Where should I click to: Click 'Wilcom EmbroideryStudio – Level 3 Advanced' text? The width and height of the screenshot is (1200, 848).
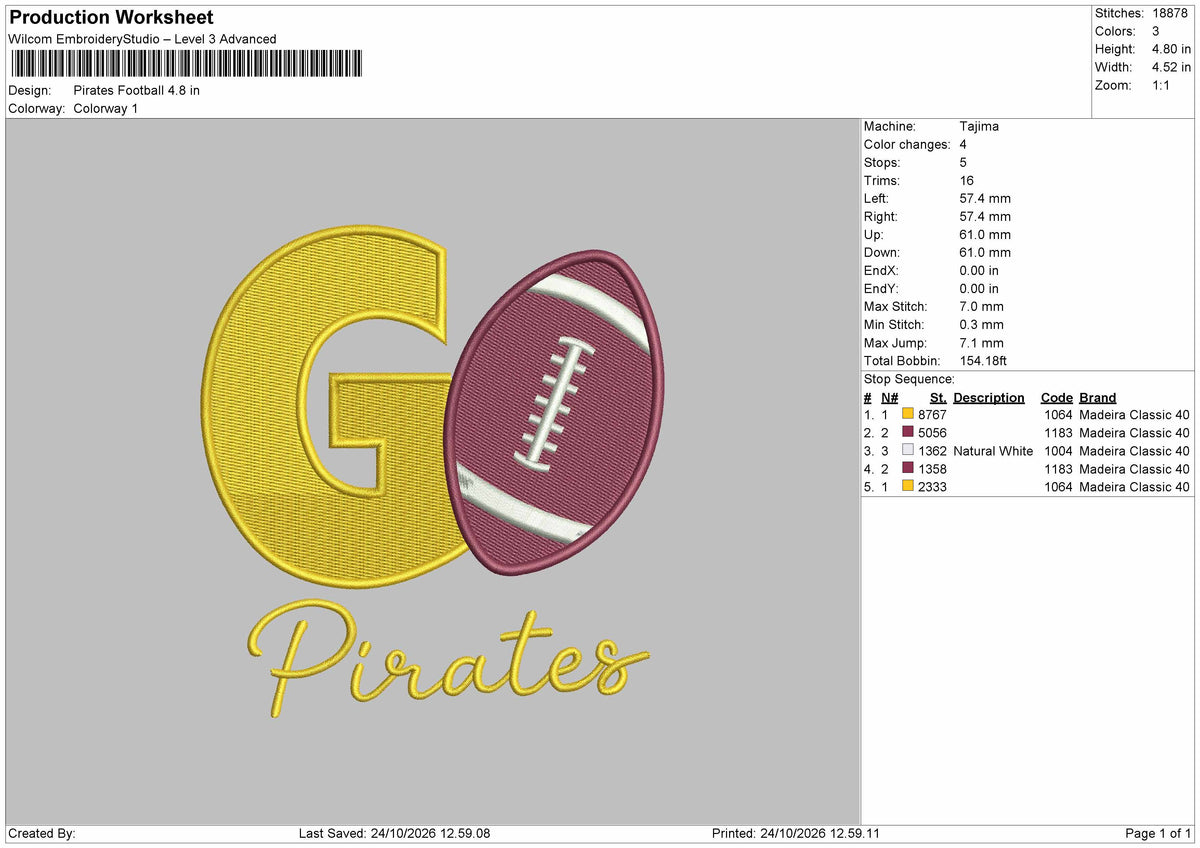point(142,39)
